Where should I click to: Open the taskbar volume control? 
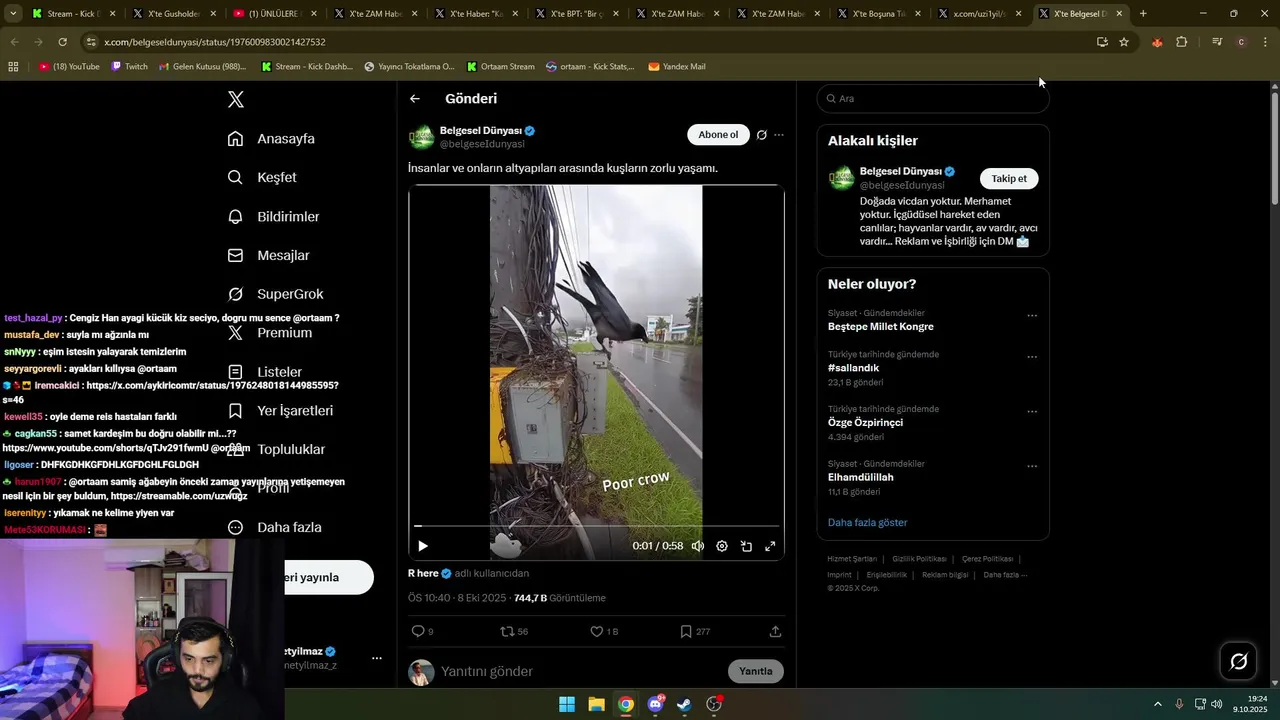pos(1217,704)
